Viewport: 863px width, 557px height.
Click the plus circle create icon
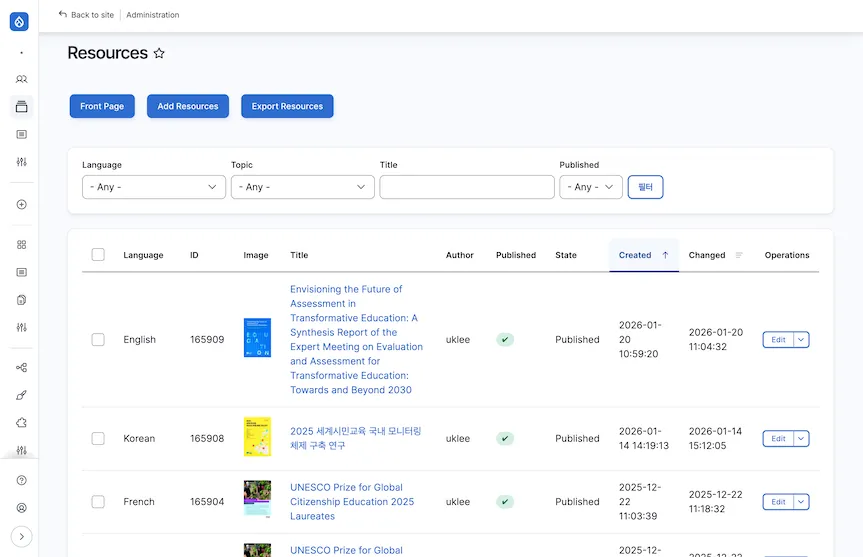point(21,205)
